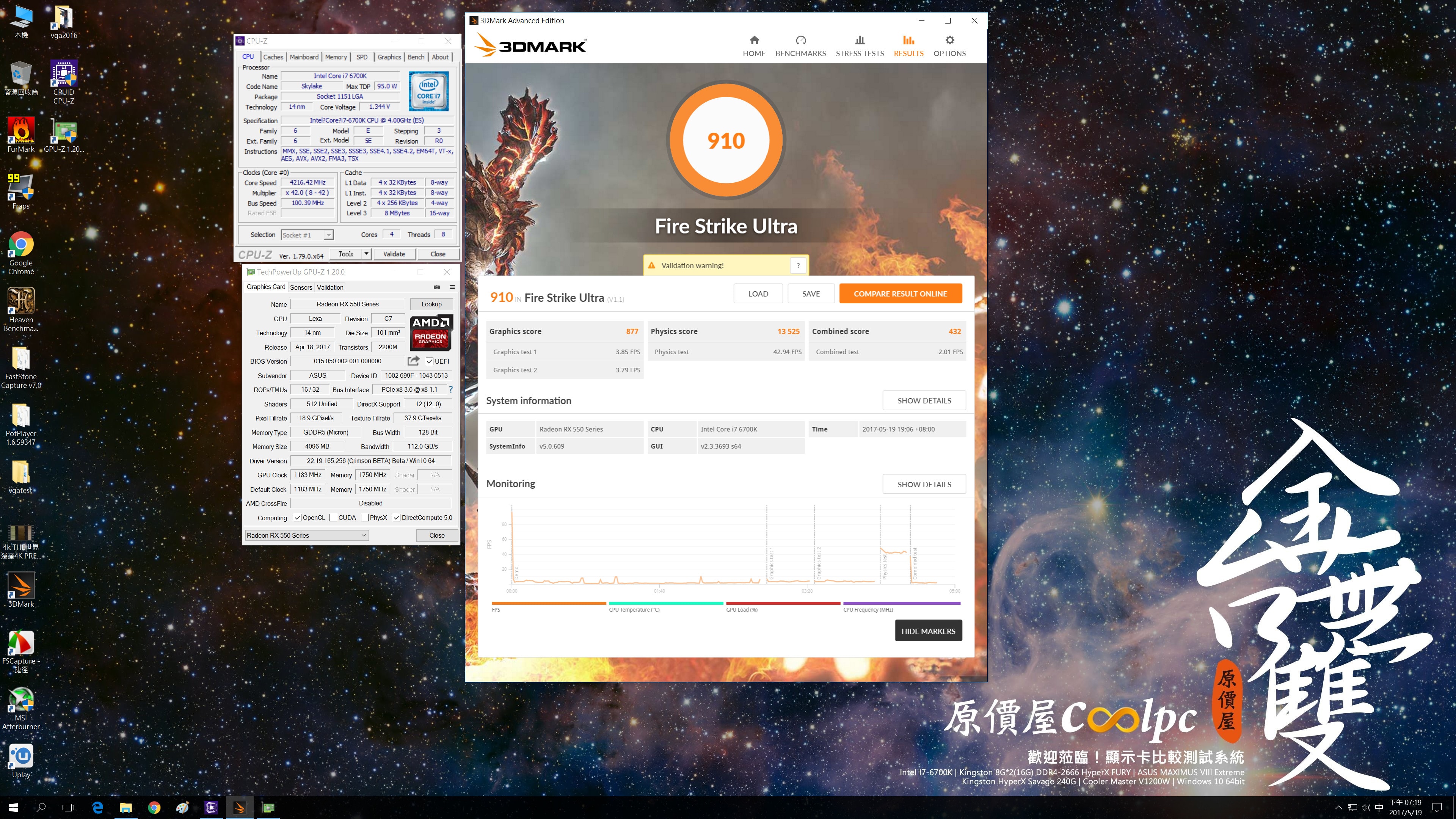Open File Explorer from the taskbar
1456x819 pixels.
pyautogui.click(x=126, y=808)
